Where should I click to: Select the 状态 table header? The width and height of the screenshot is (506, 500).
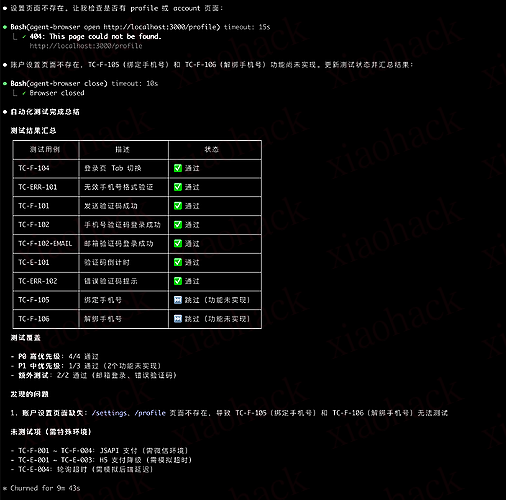[212, 149]
